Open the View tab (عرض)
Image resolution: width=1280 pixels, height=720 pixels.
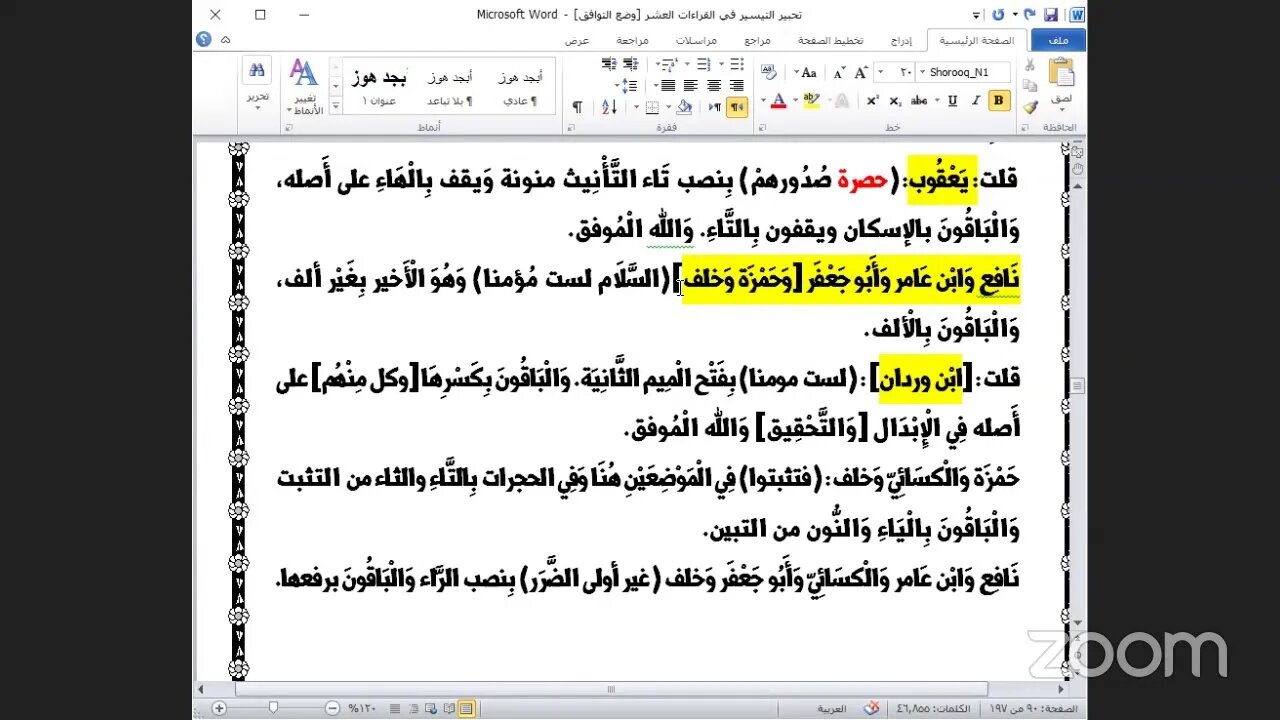coord(577,40)
